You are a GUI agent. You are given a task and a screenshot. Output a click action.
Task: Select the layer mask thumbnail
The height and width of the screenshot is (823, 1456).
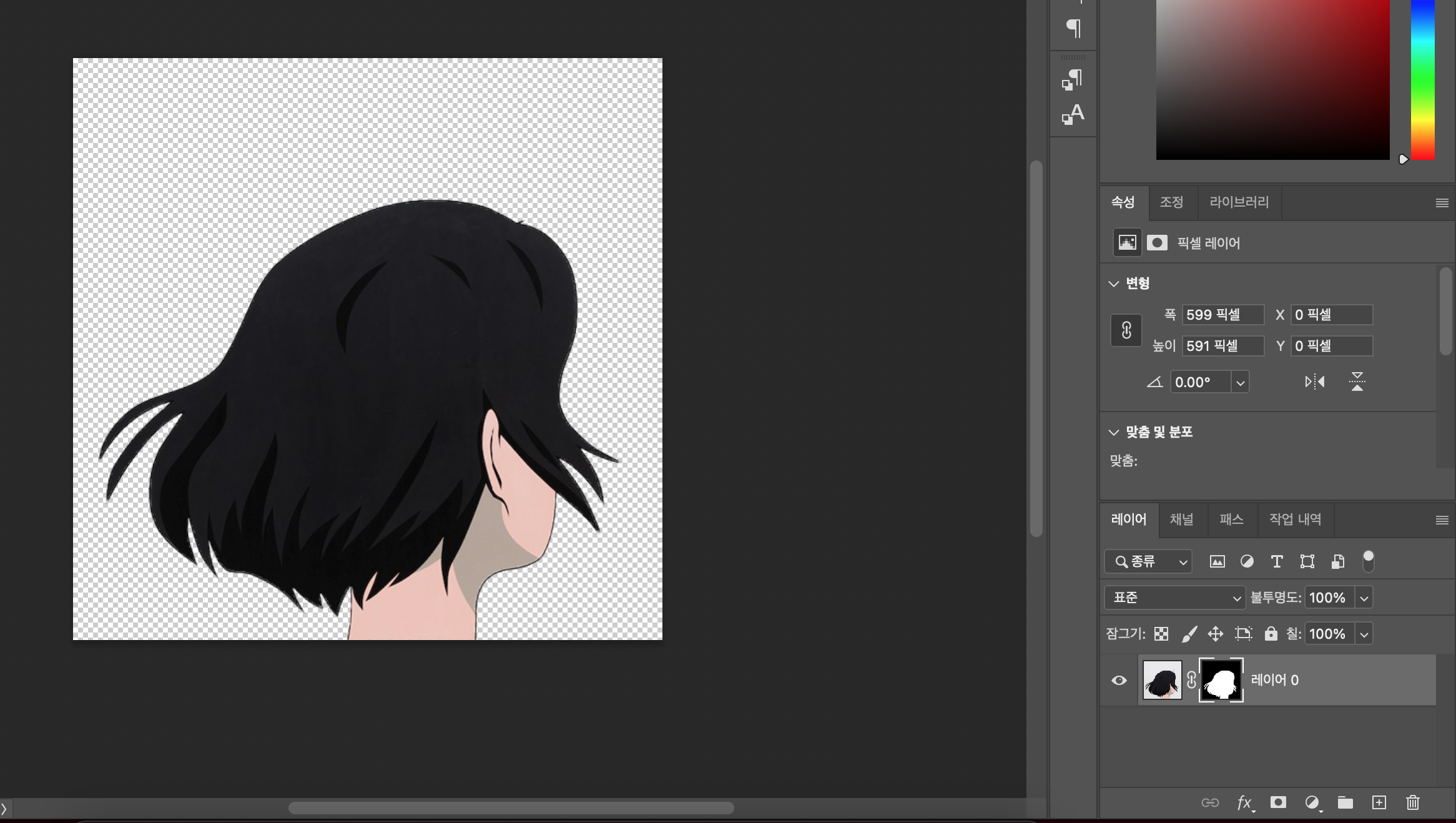(1221, 681)
